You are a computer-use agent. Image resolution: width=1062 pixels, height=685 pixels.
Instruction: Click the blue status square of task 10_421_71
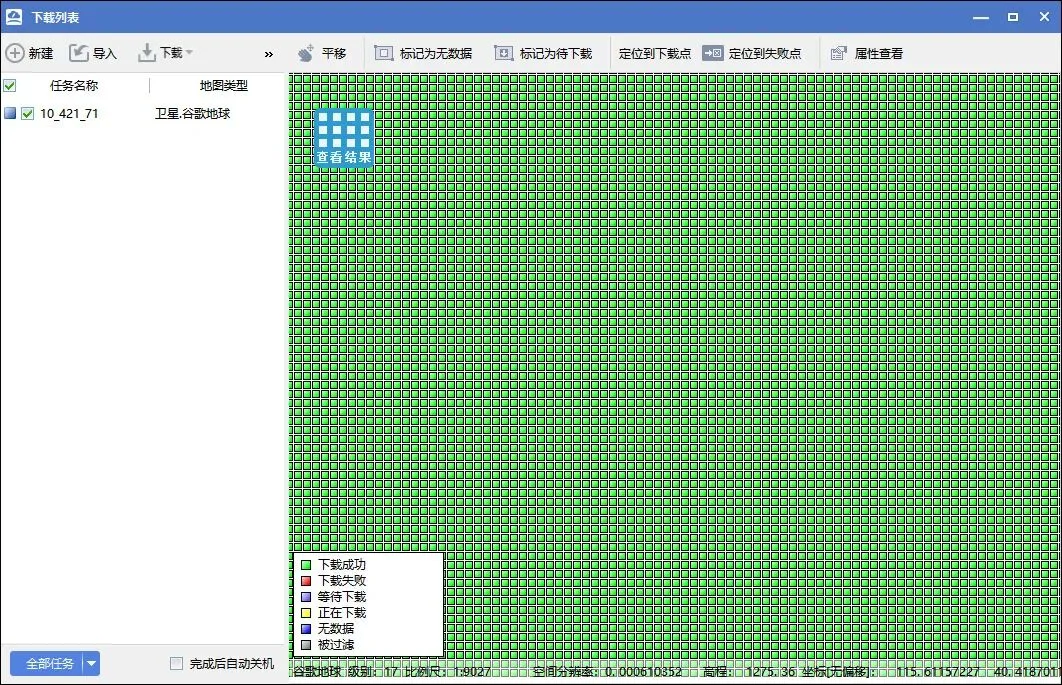(9, 112)
